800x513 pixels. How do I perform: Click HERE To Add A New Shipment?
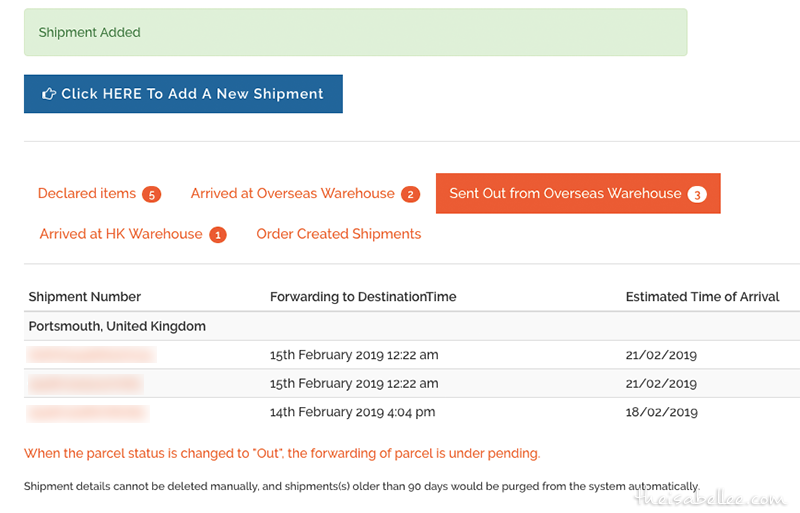click(183, 94)
